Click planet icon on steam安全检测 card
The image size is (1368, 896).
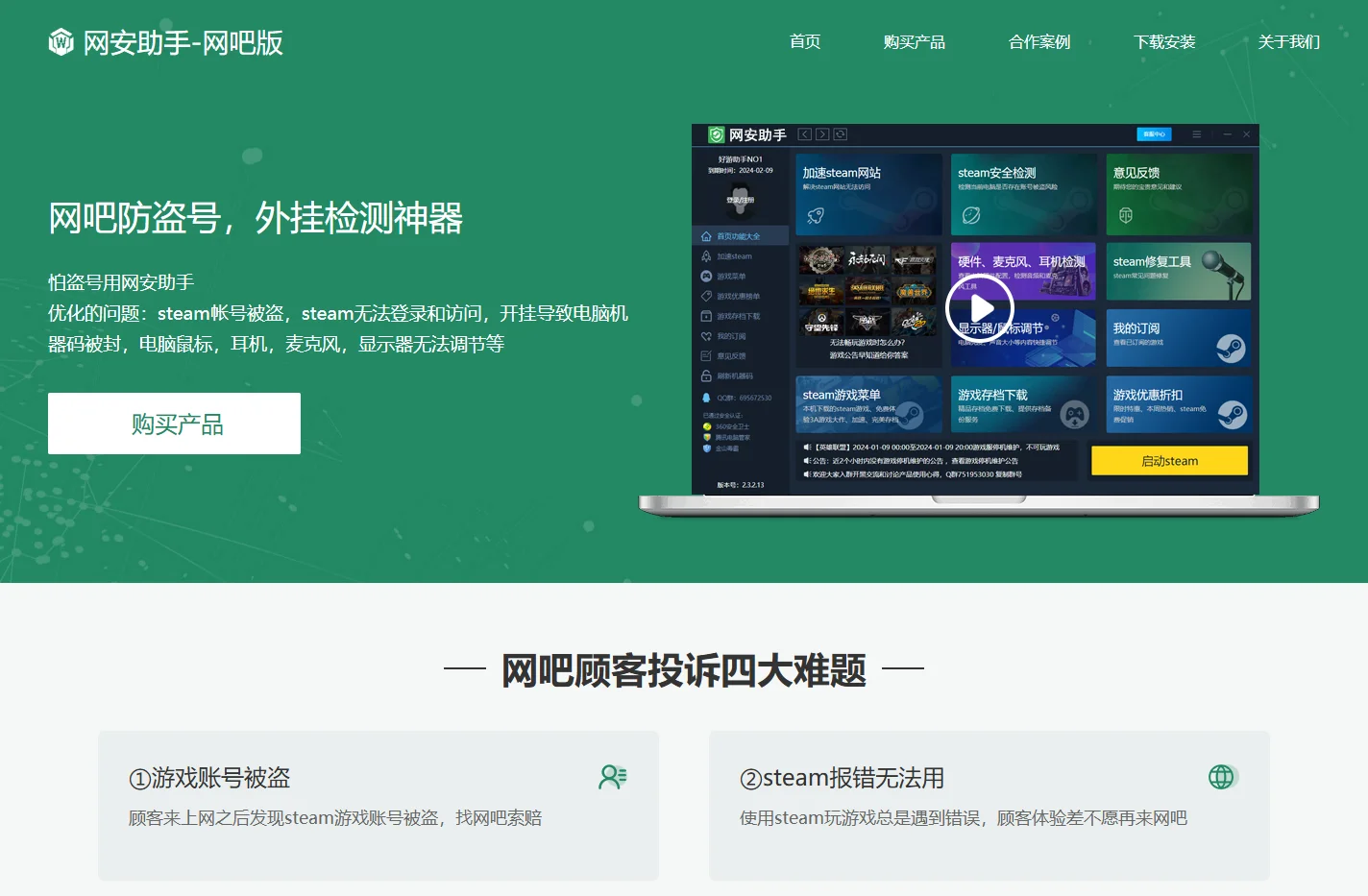(971, 215)
